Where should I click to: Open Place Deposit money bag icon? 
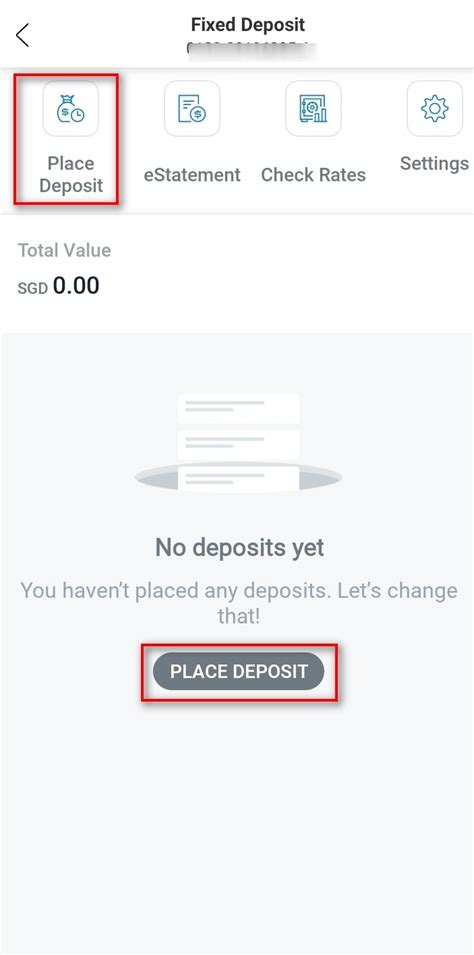point(70,108)
